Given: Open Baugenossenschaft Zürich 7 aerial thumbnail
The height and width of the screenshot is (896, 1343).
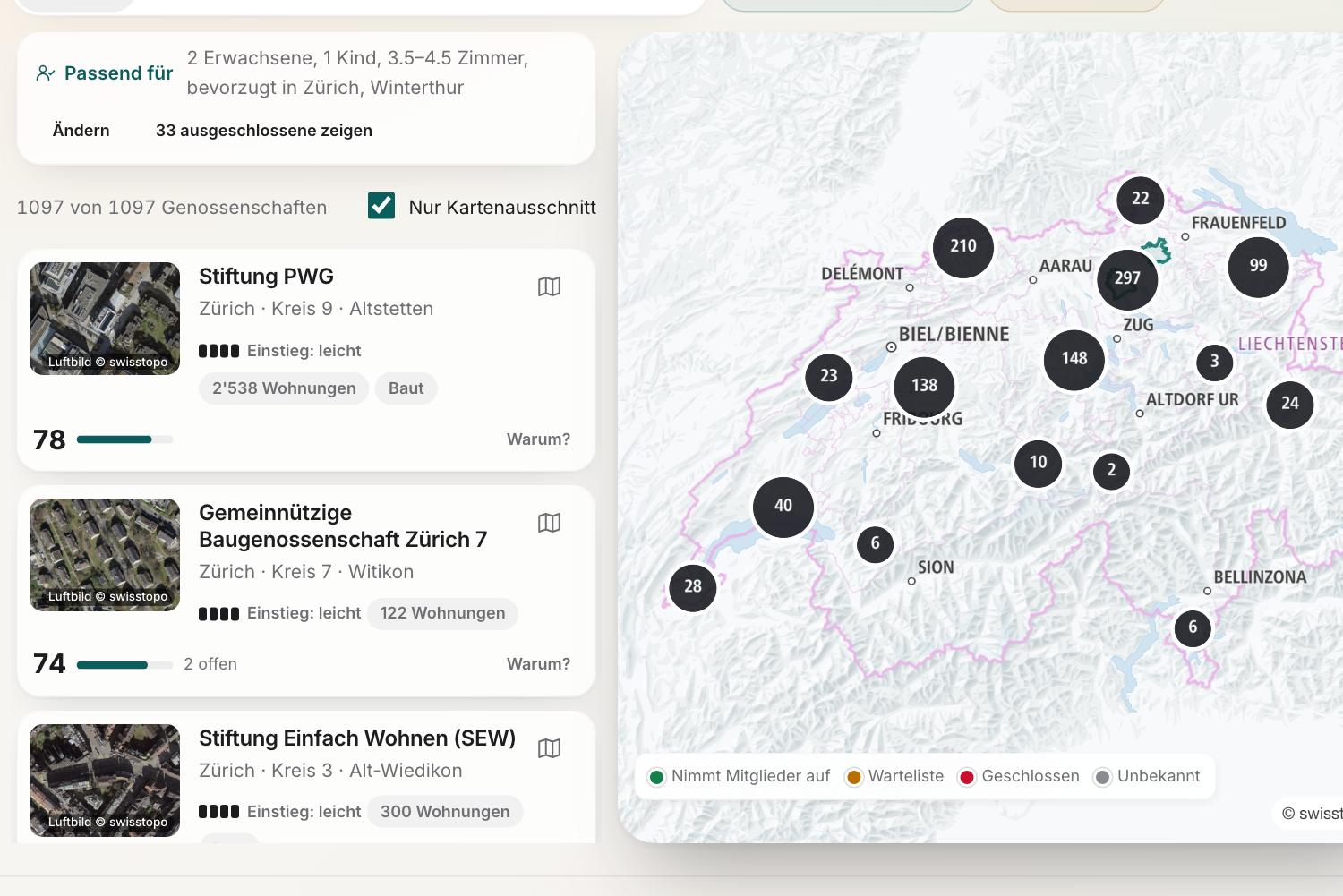Looking at the screenshot, I should pos(105,555).
